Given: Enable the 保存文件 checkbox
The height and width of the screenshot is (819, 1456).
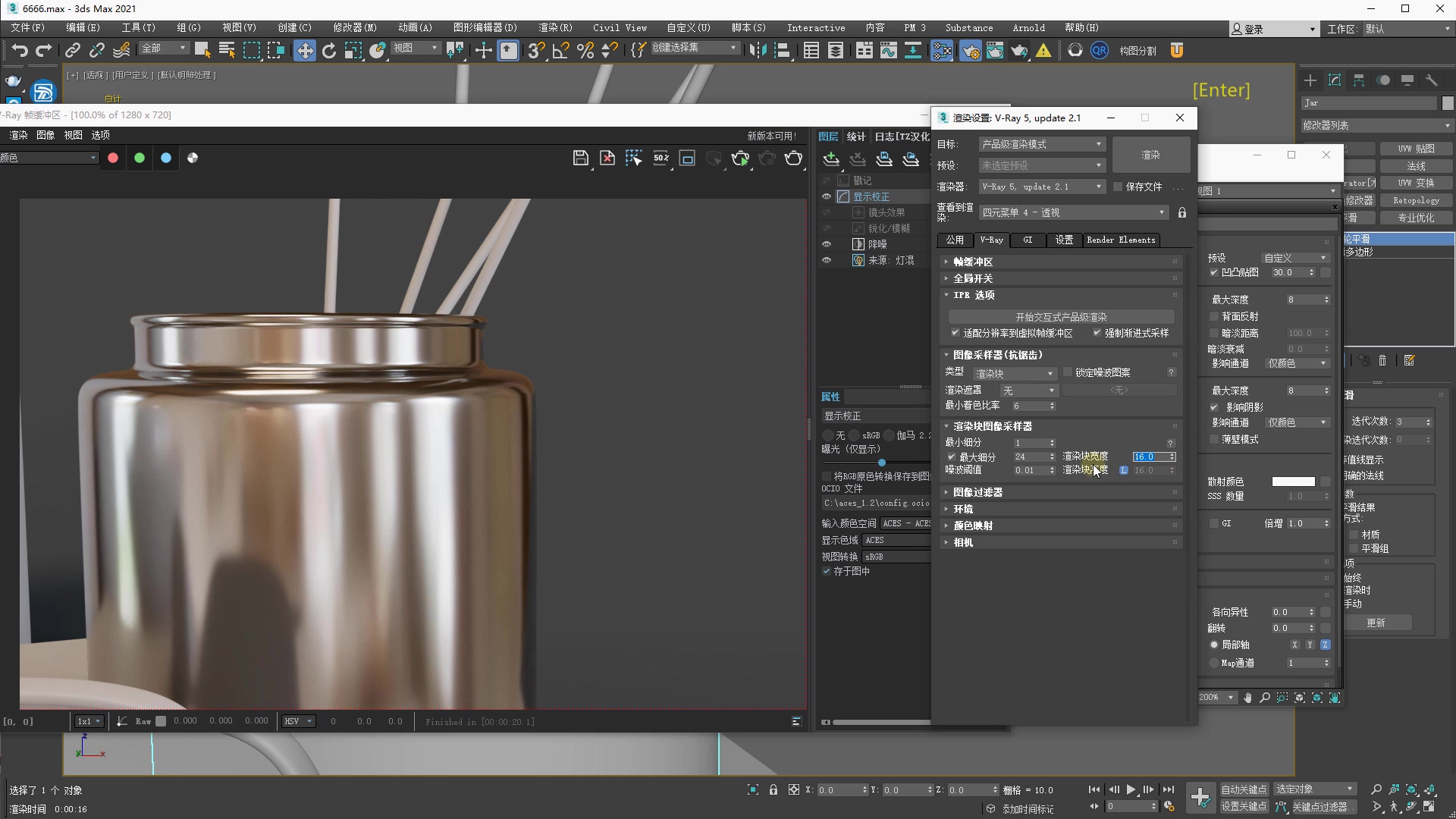Looking at the screenshot, I should coord(1118,187).
